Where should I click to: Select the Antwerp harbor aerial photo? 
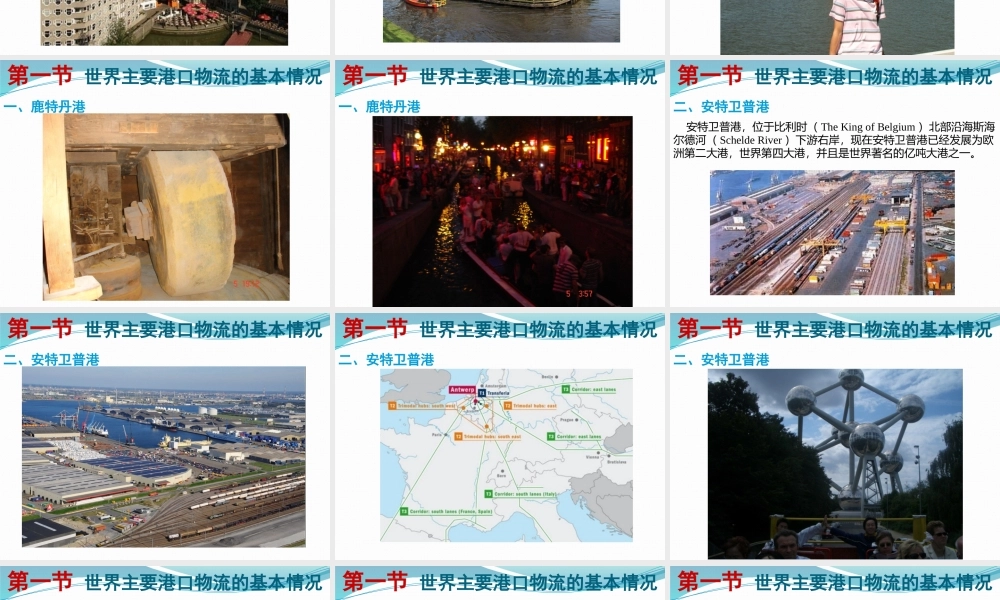point(164,457)
